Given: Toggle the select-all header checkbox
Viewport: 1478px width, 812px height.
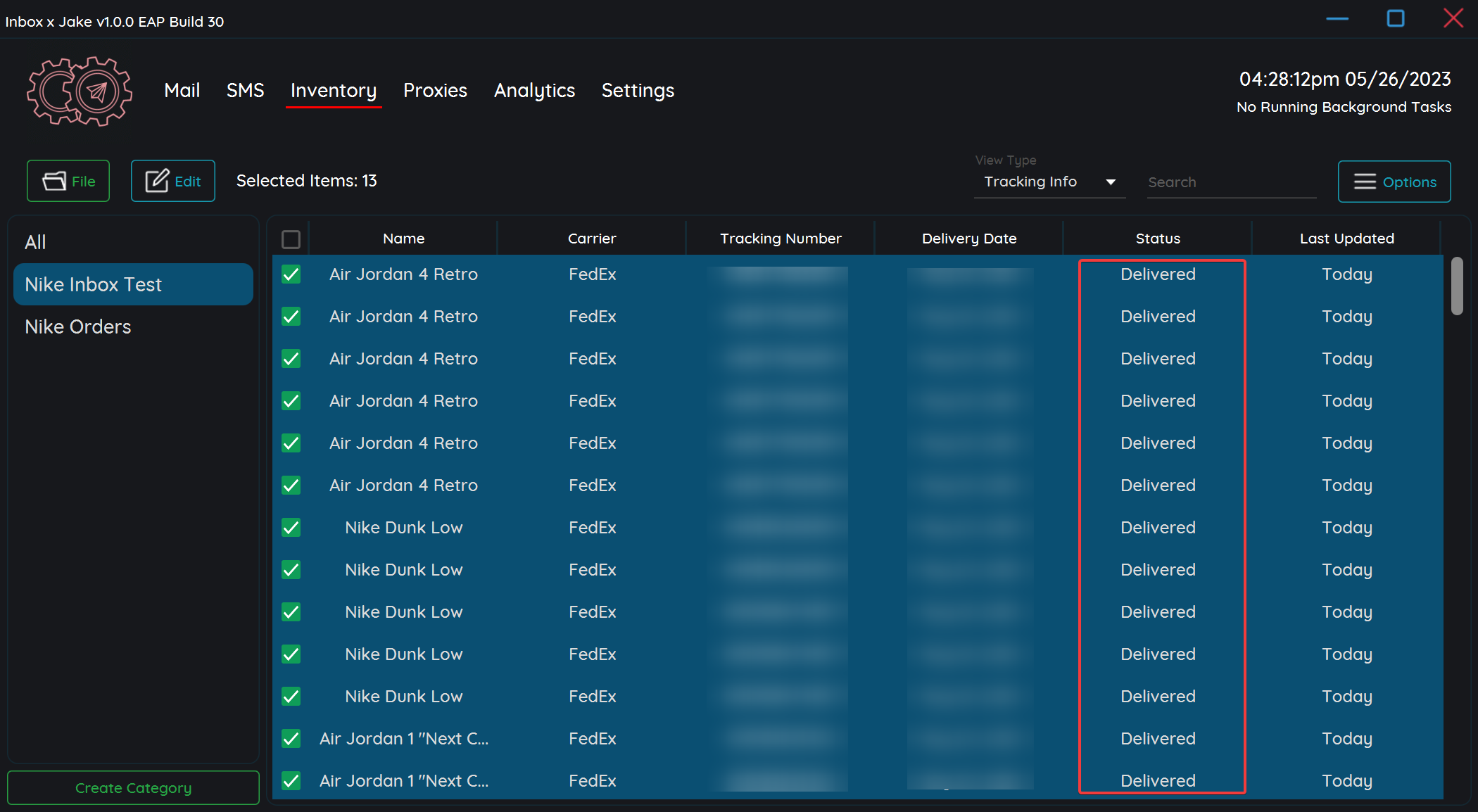Looking at the screenshot, I should (x=291, y=239).
